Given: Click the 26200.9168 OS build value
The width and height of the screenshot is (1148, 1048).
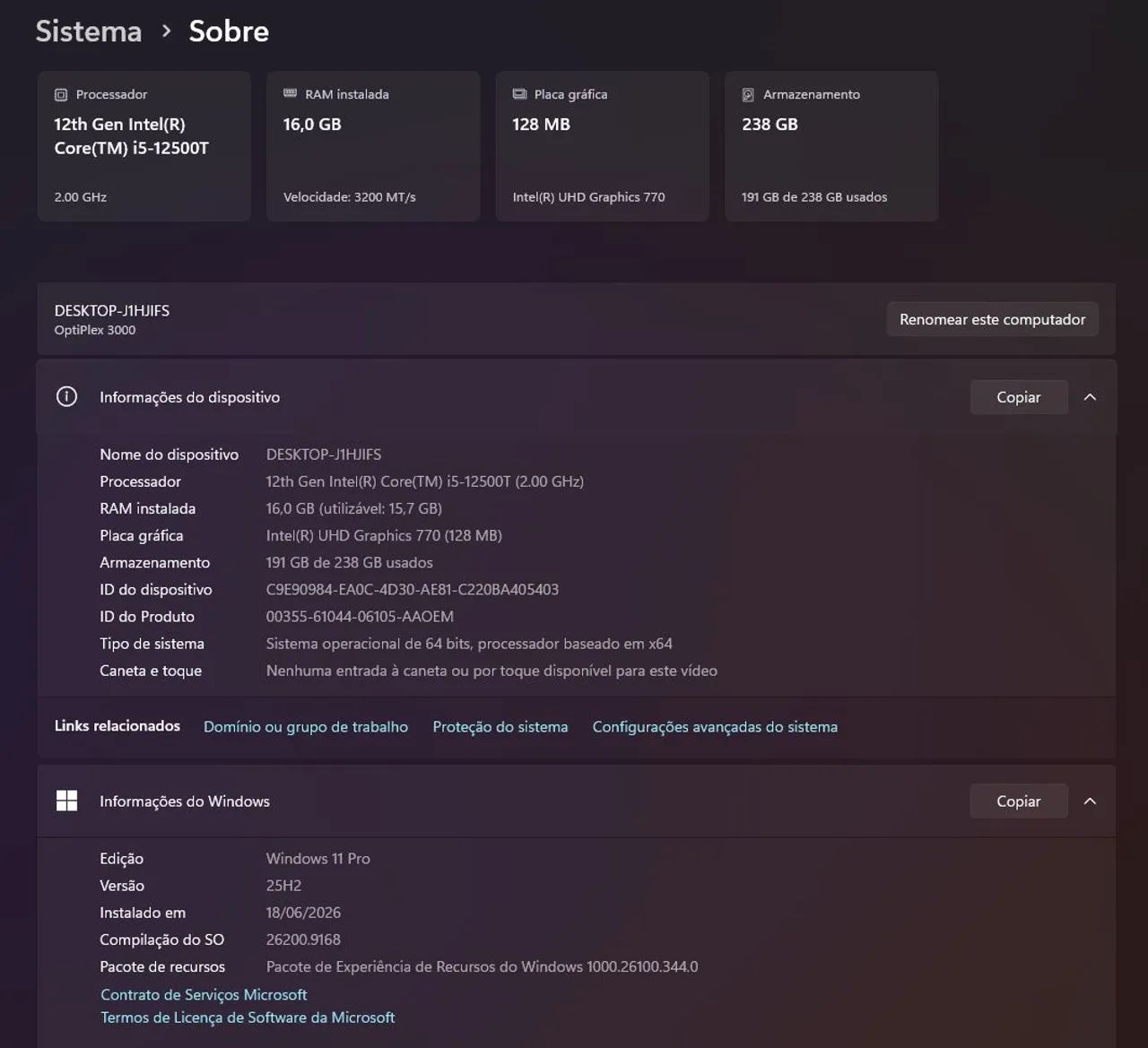Looking at the screenshot, I should (303, 940).
